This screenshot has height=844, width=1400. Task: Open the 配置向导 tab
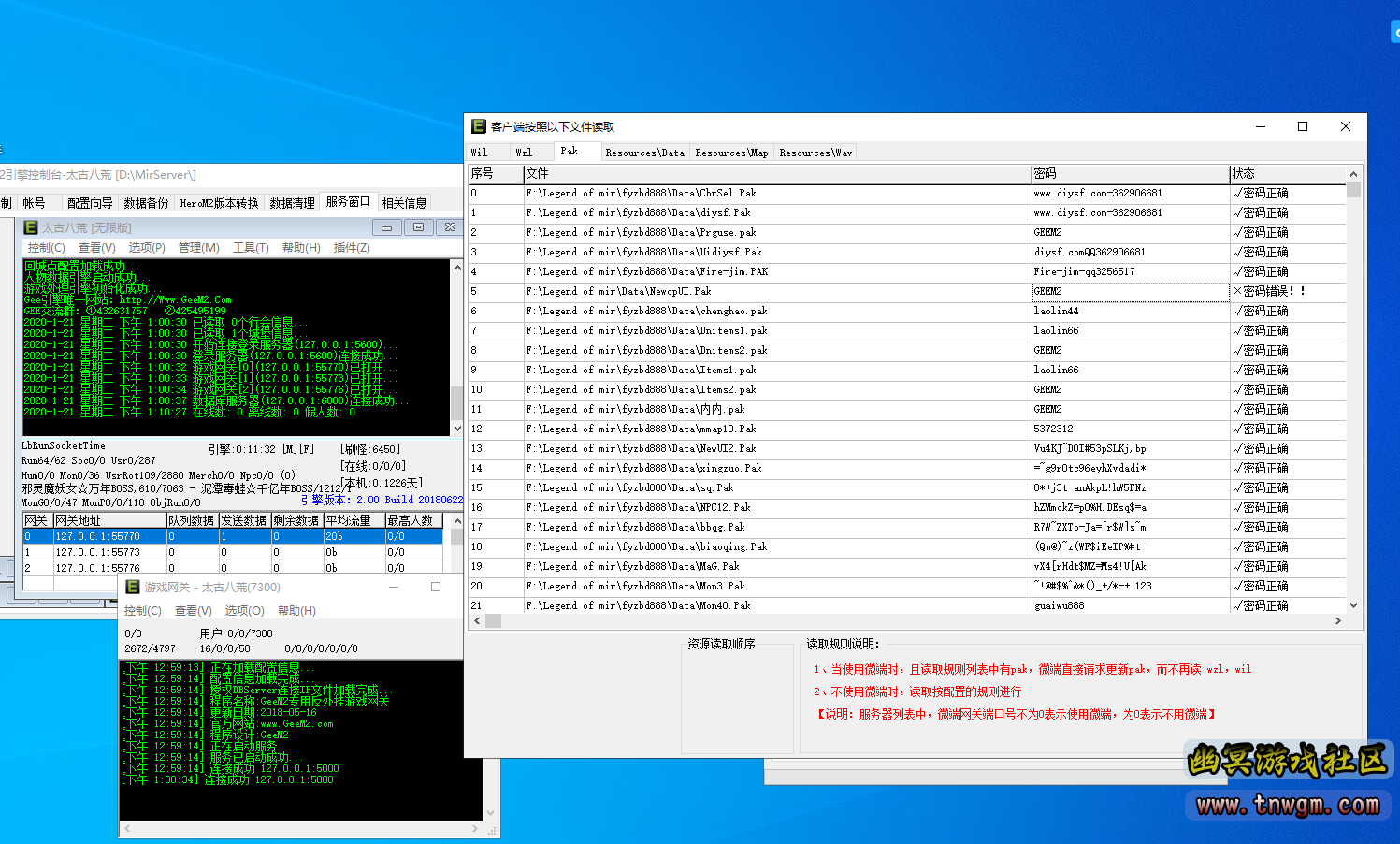90,203
